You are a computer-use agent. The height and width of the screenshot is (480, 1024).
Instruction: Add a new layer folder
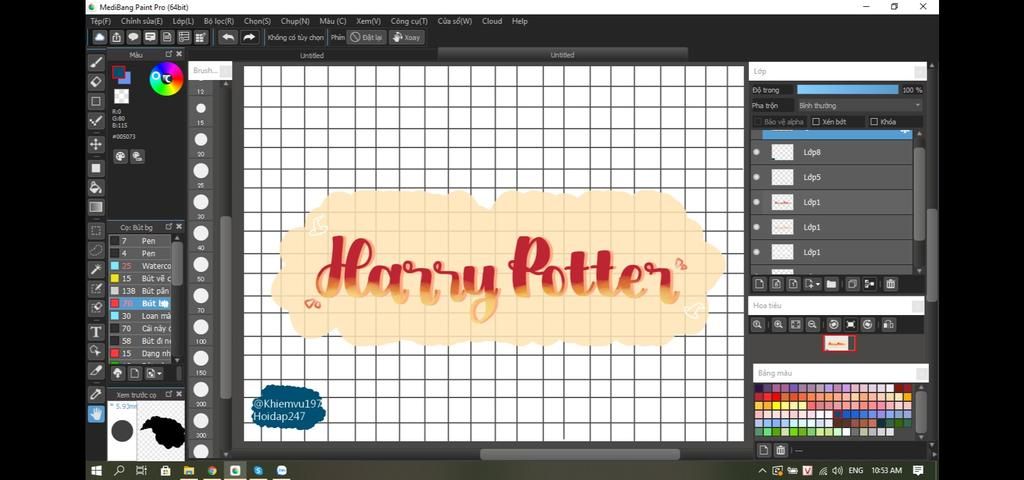831,284
